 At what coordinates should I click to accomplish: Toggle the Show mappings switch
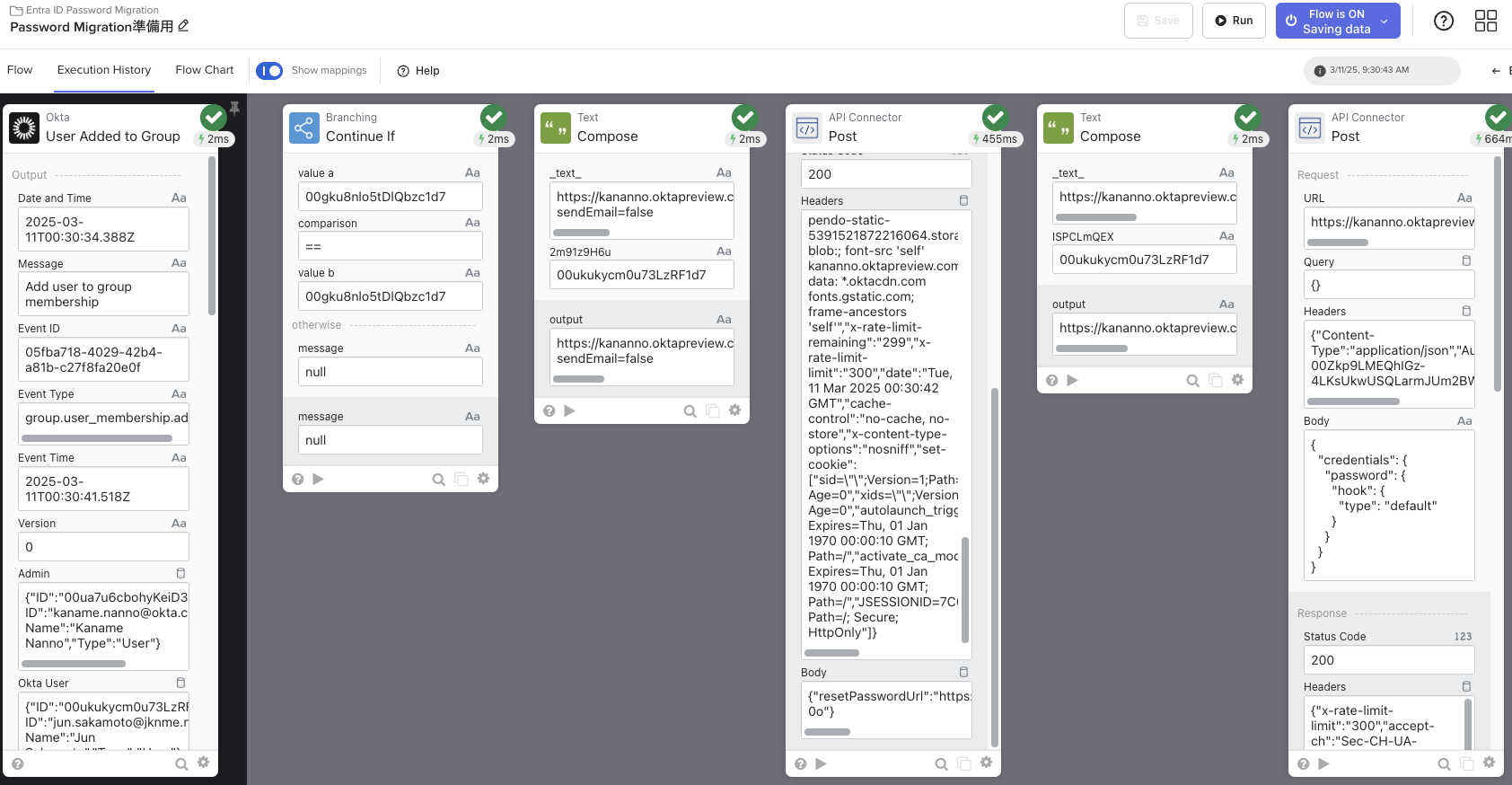coord(269,71)
